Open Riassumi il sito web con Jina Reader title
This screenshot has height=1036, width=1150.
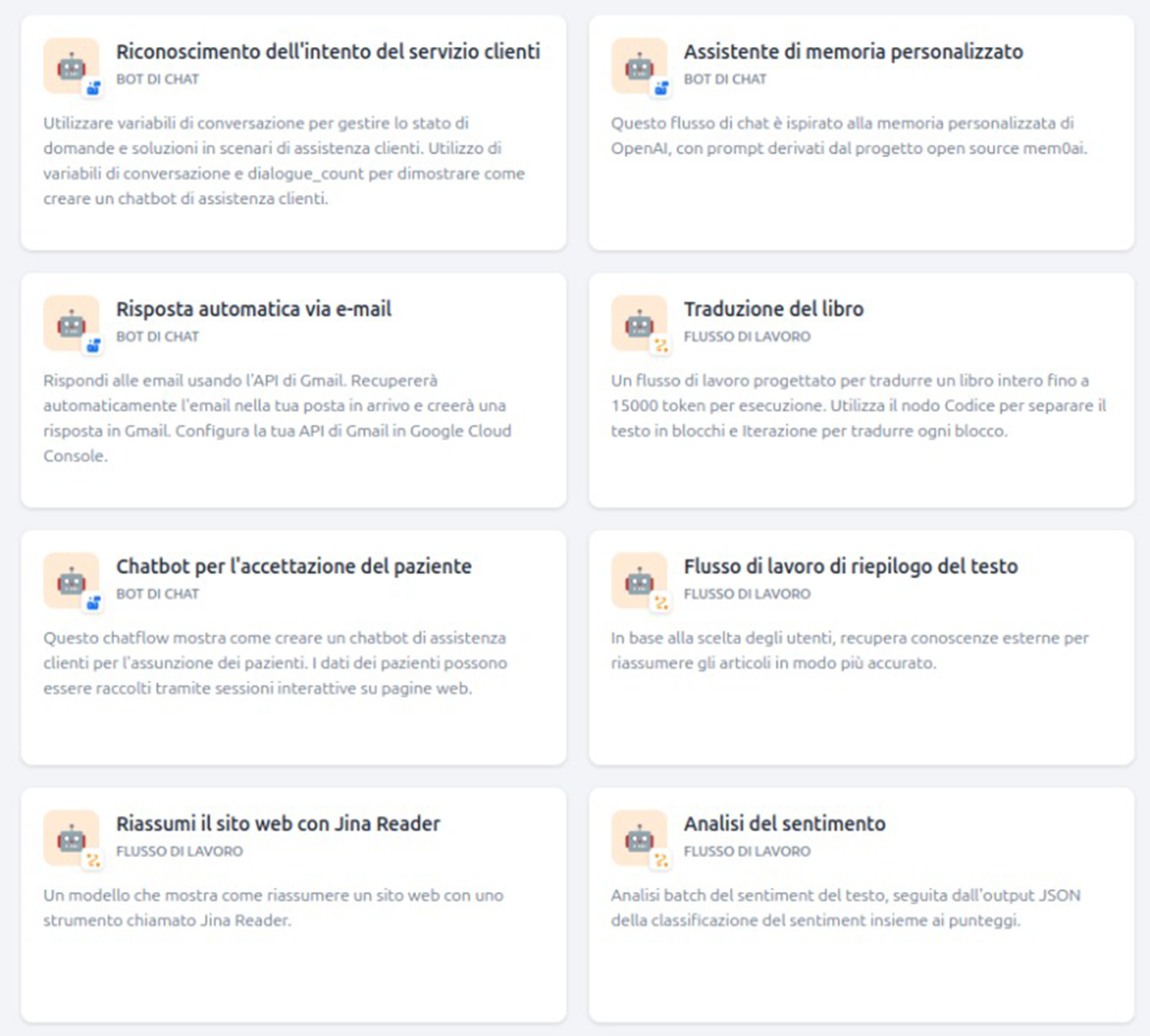pyautogui.click(x=278, y=824)
